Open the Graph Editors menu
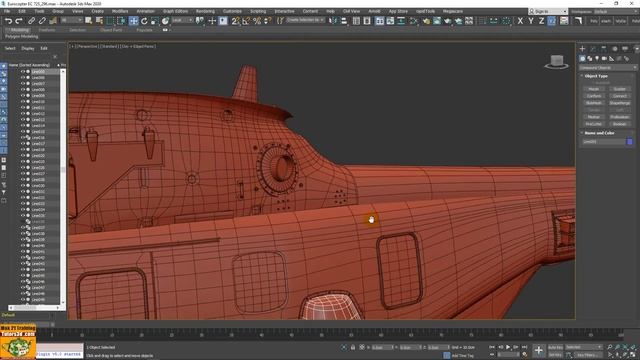 [176, 11]
